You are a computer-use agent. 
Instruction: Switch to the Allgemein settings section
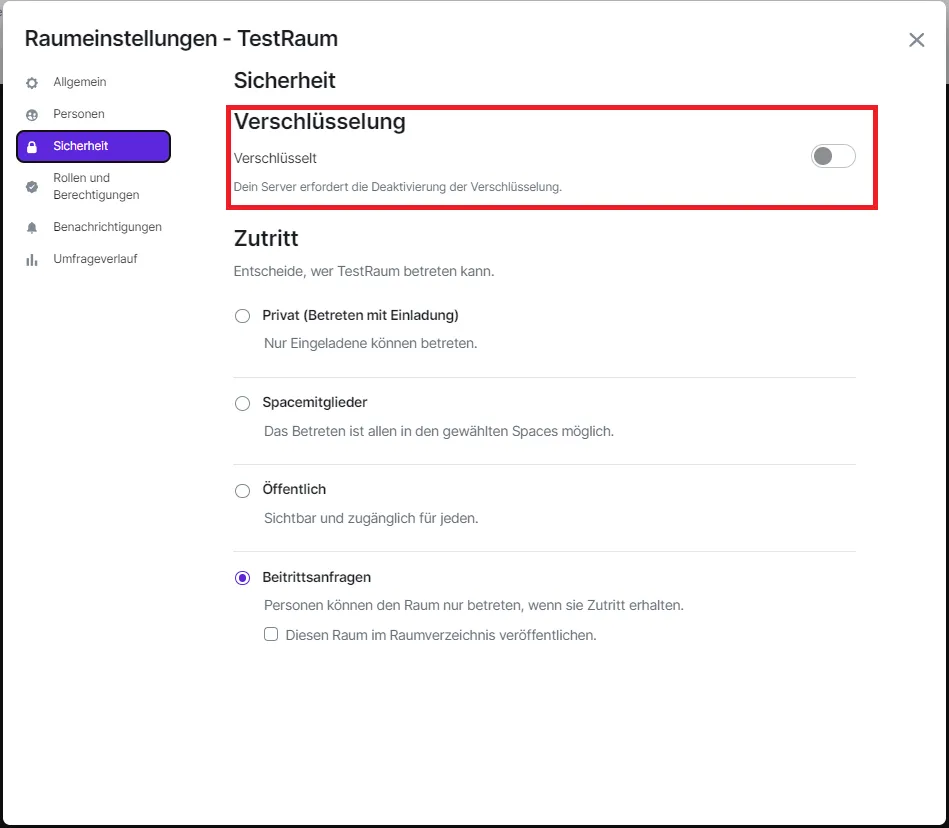pyautogui.click(x=80, y=82)
